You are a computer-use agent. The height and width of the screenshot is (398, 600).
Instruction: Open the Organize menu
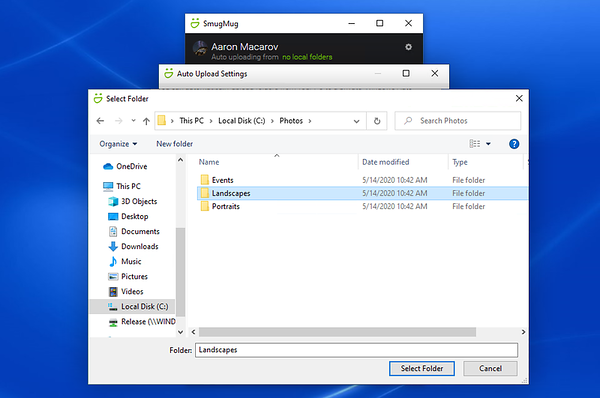coord(118,144)
